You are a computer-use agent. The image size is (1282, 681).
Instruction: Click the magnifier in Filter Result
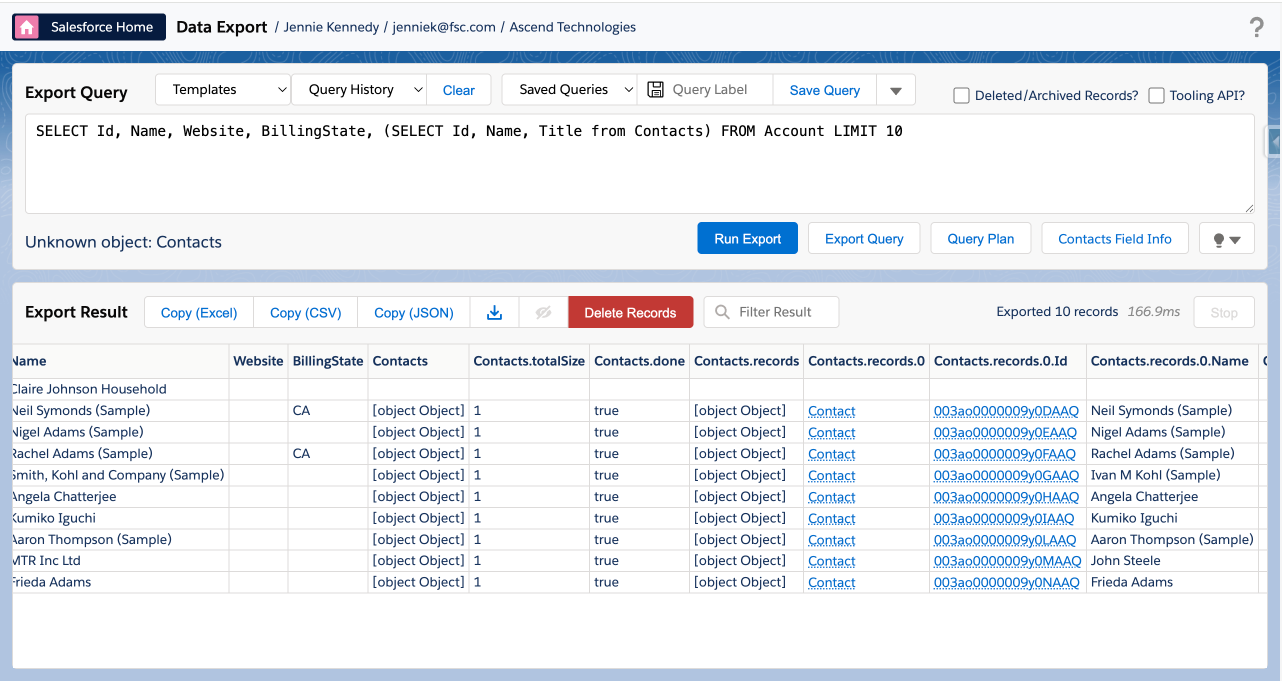coord(721,311)
